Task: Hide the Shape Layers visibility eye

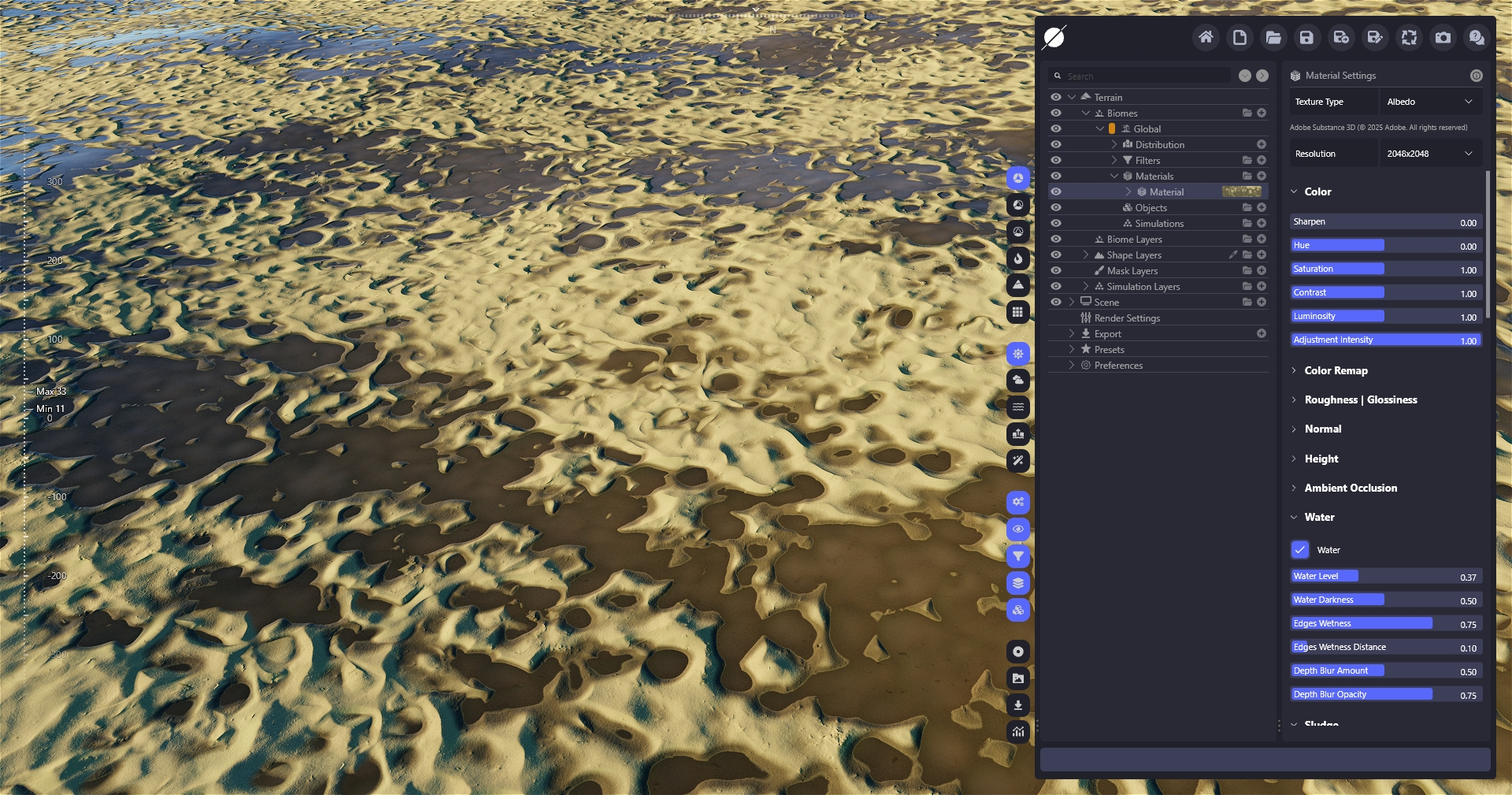Action: click(x=1056, y=254)
